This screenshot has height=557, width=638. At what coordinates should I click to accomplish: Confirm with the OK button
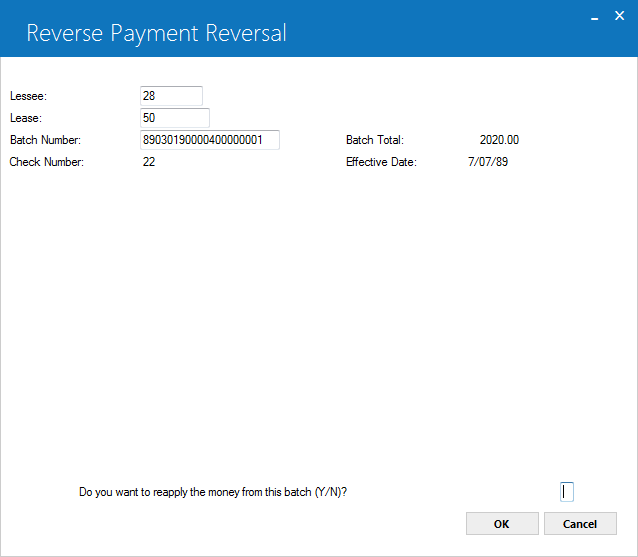click(502, 524)
